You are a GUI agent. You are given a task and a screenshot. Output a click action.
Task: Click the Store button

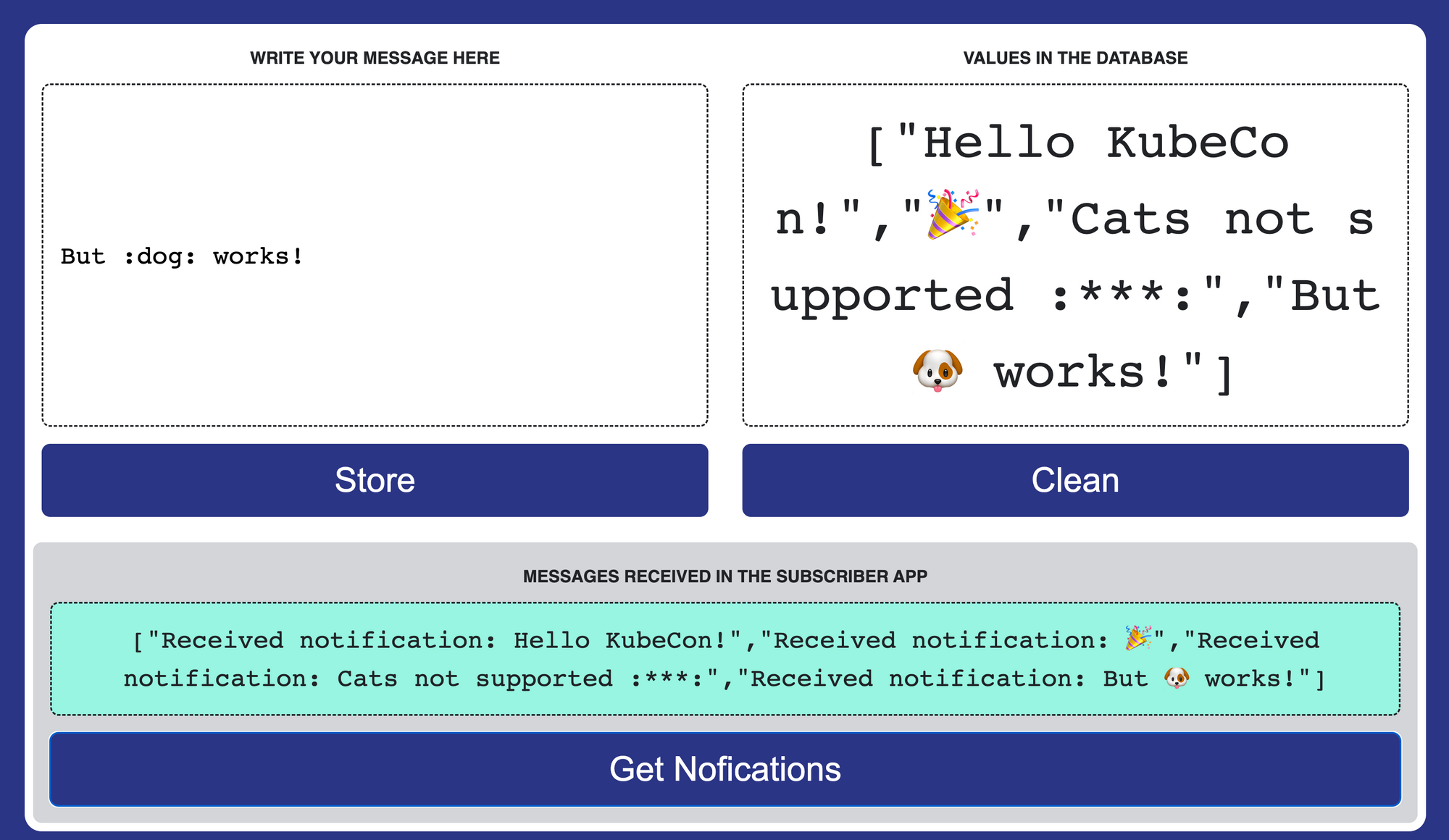pyautogui.click(x=375, y=480)
